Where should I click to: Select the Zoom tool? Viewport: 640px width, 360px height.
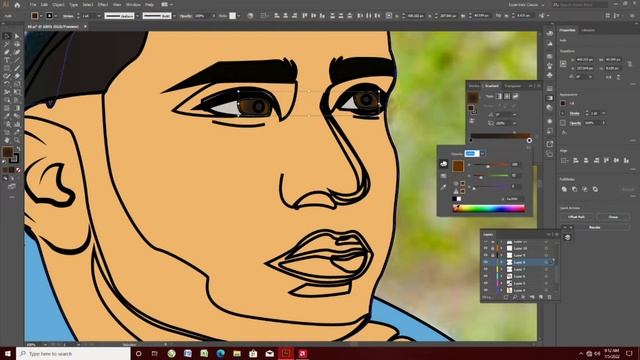(x=17, y=140)
